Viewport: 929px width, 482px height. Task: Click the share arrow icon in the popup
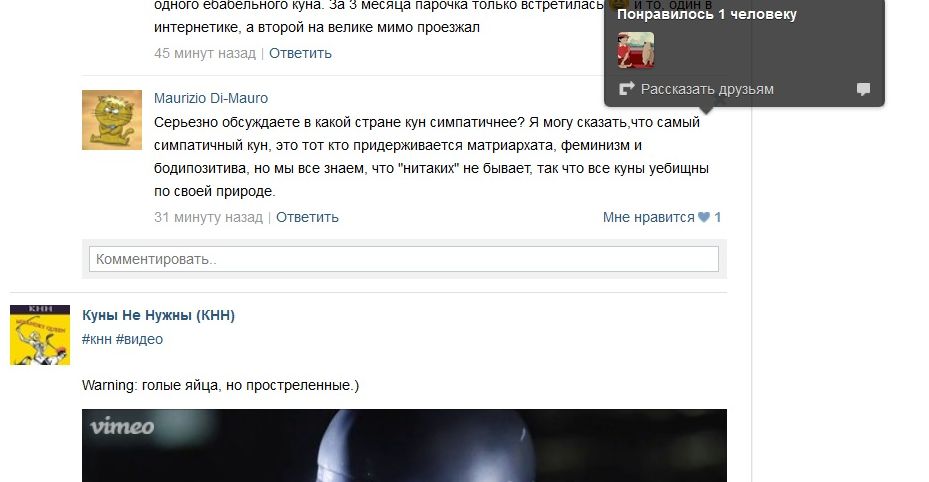(626, 89)
